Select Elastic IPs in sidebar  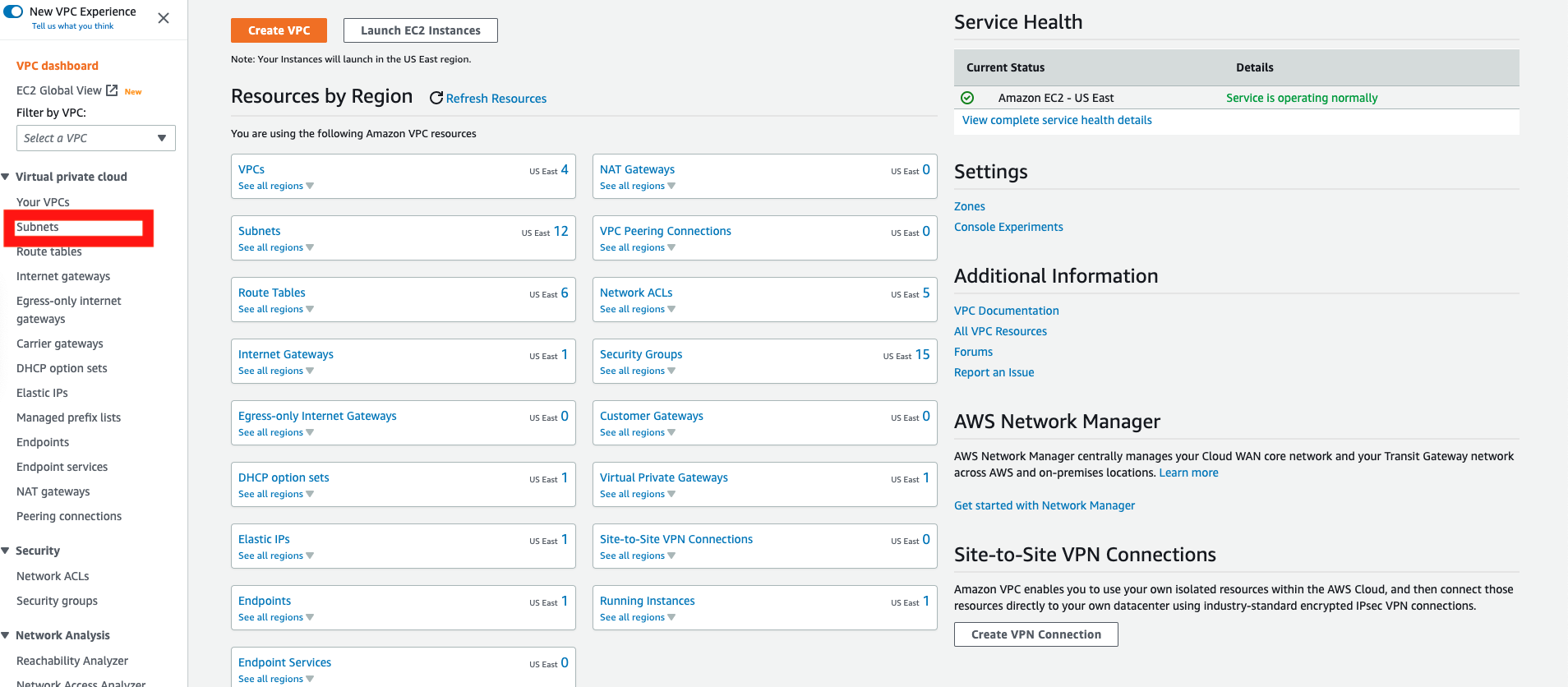pyautogui.click(x=42, y=393)
